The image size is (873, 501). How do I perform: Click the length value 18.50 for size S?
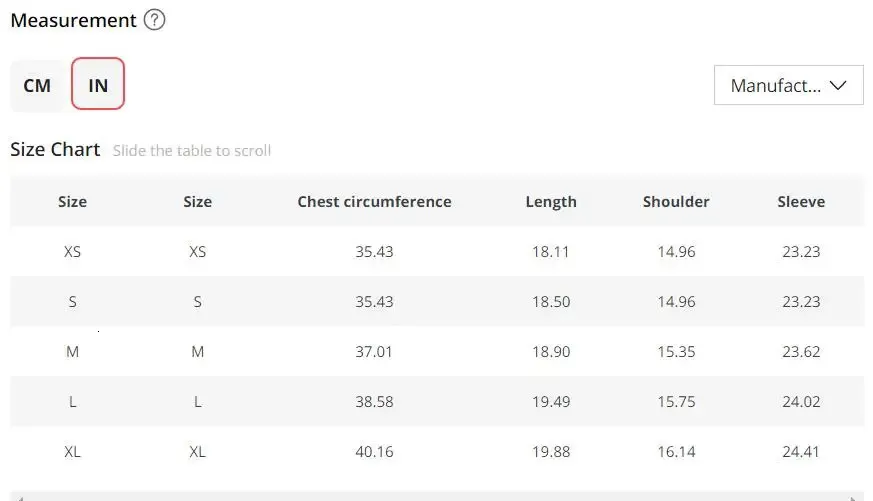551,302
